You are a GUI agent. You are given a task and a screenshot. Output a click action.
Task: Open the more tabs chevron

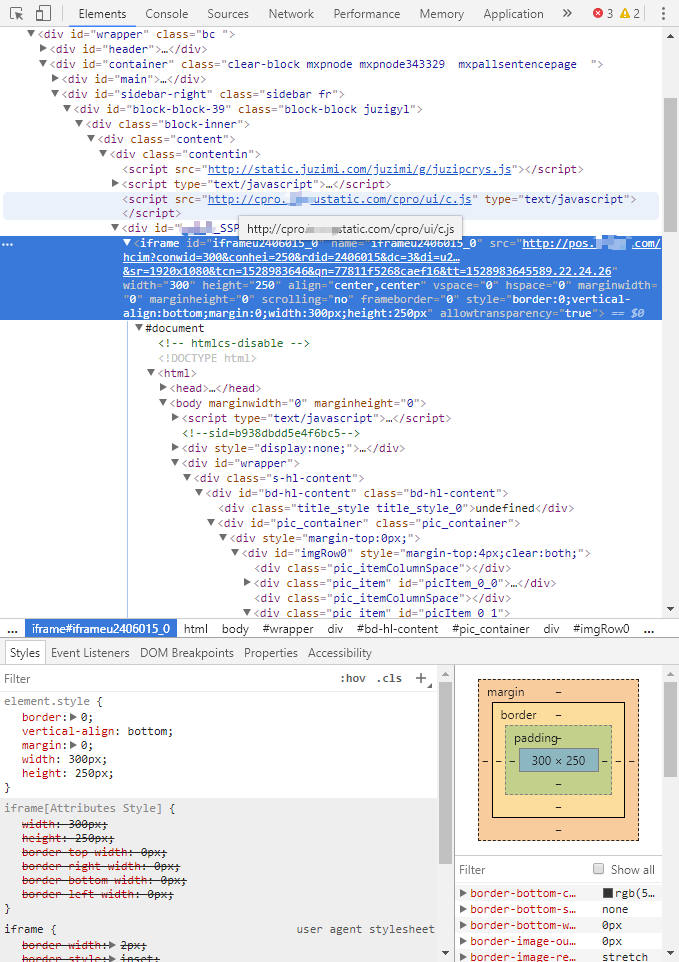pyautogui.click(x=567, y=14)
